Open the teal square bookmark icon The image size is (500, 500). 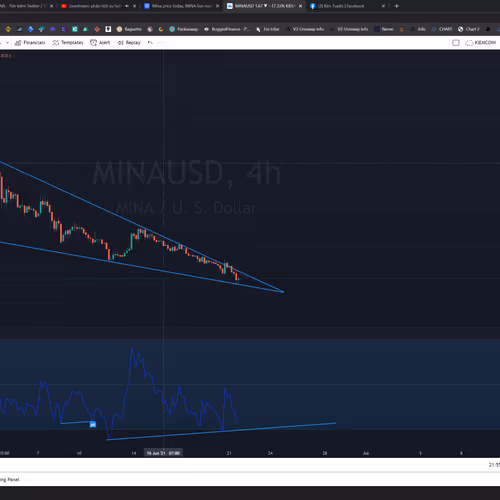pyautogui.click(x=75, y=29)
